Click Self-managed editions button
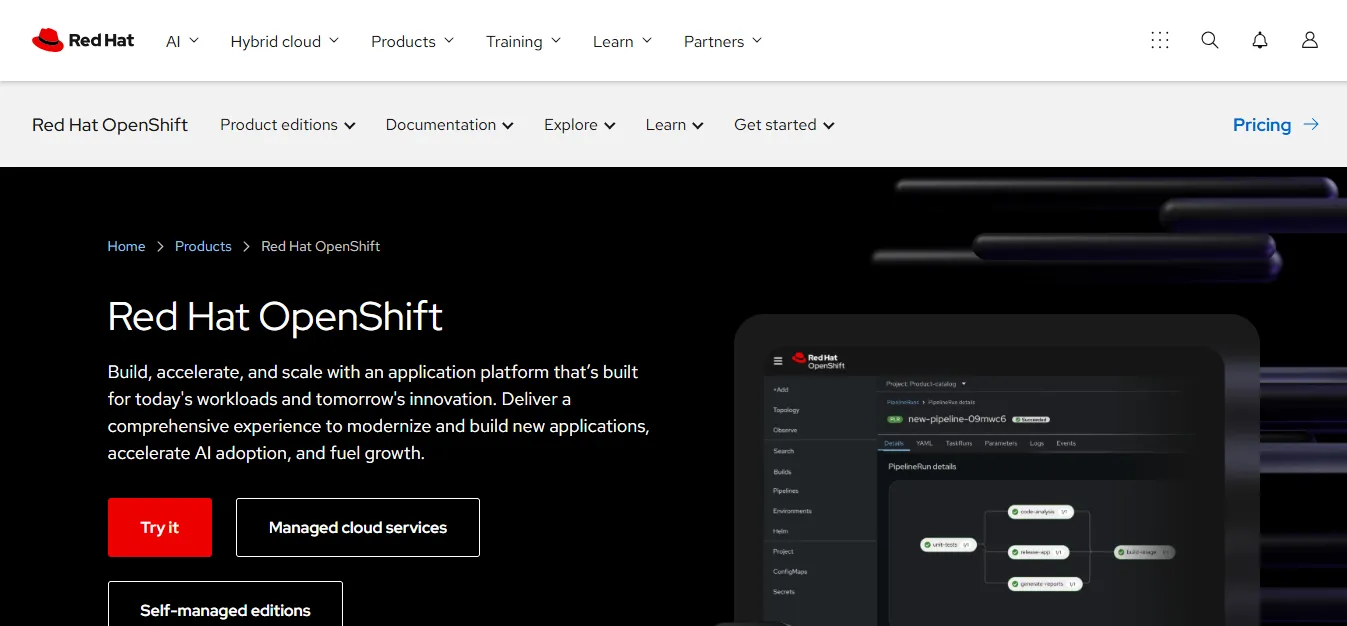Image resolution: width=1347 pixels, height=626 pixels. (225, 604)
